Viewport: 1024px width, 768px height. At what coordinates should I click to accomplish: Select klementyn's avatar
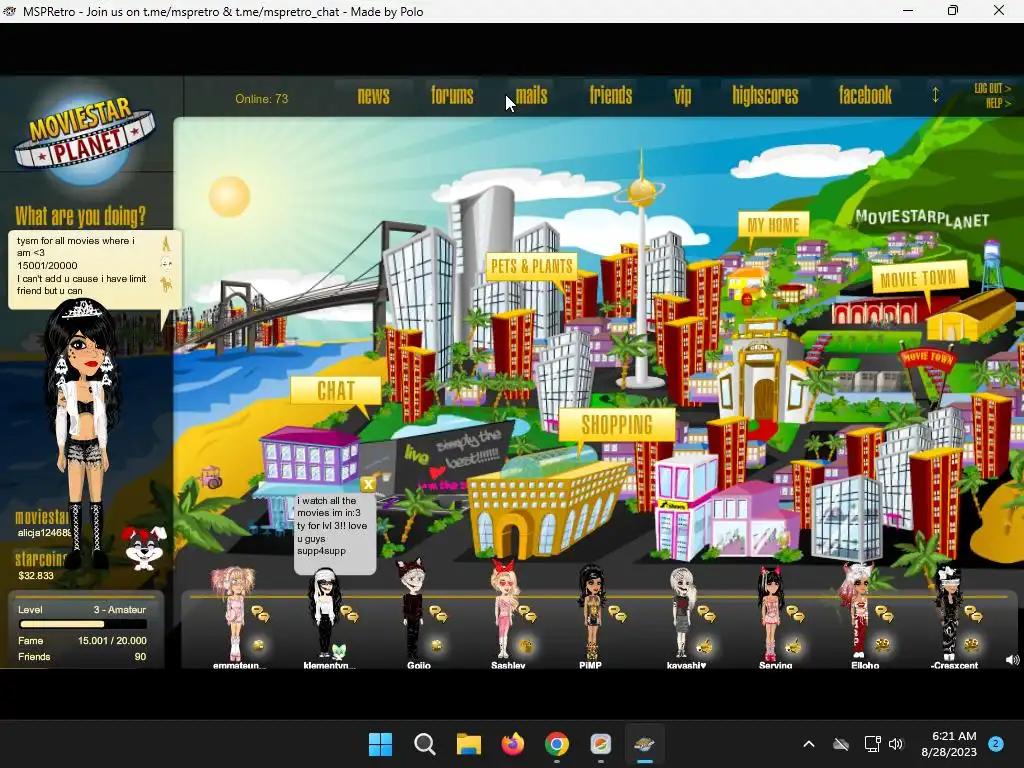coord(325,614)
